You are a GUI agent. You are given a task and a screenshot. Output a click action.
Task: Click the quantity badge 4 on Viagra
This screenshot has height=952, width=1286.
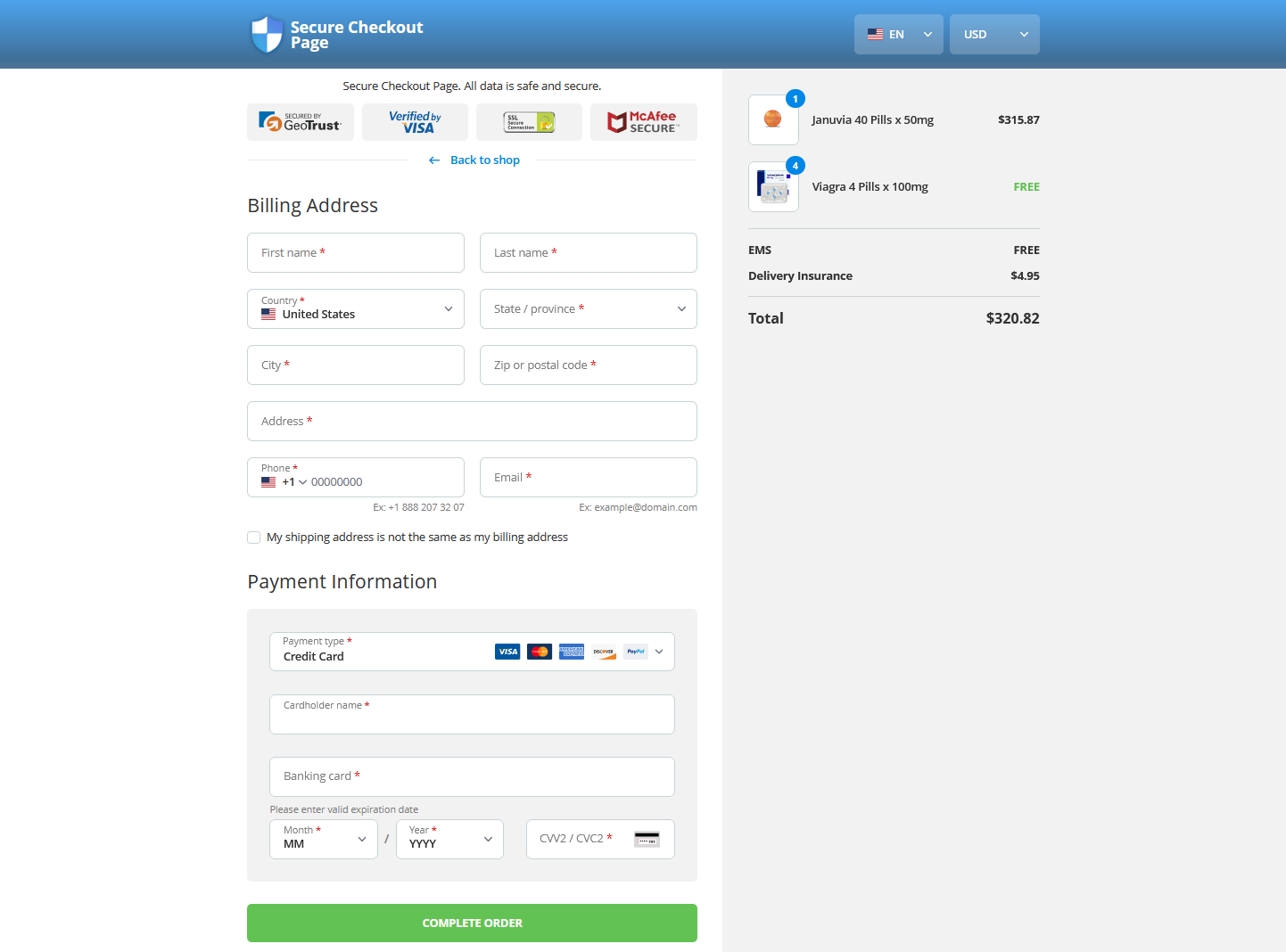(796, 165)
